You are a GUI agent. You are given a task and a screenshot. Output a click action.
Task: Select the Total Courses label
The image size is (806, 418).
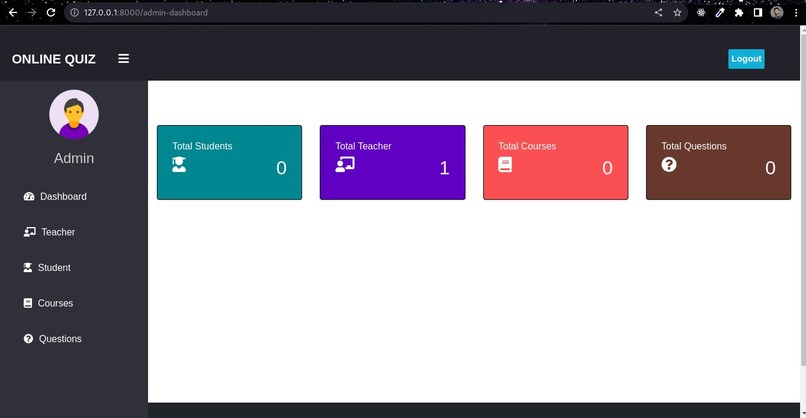coord(527,146)
